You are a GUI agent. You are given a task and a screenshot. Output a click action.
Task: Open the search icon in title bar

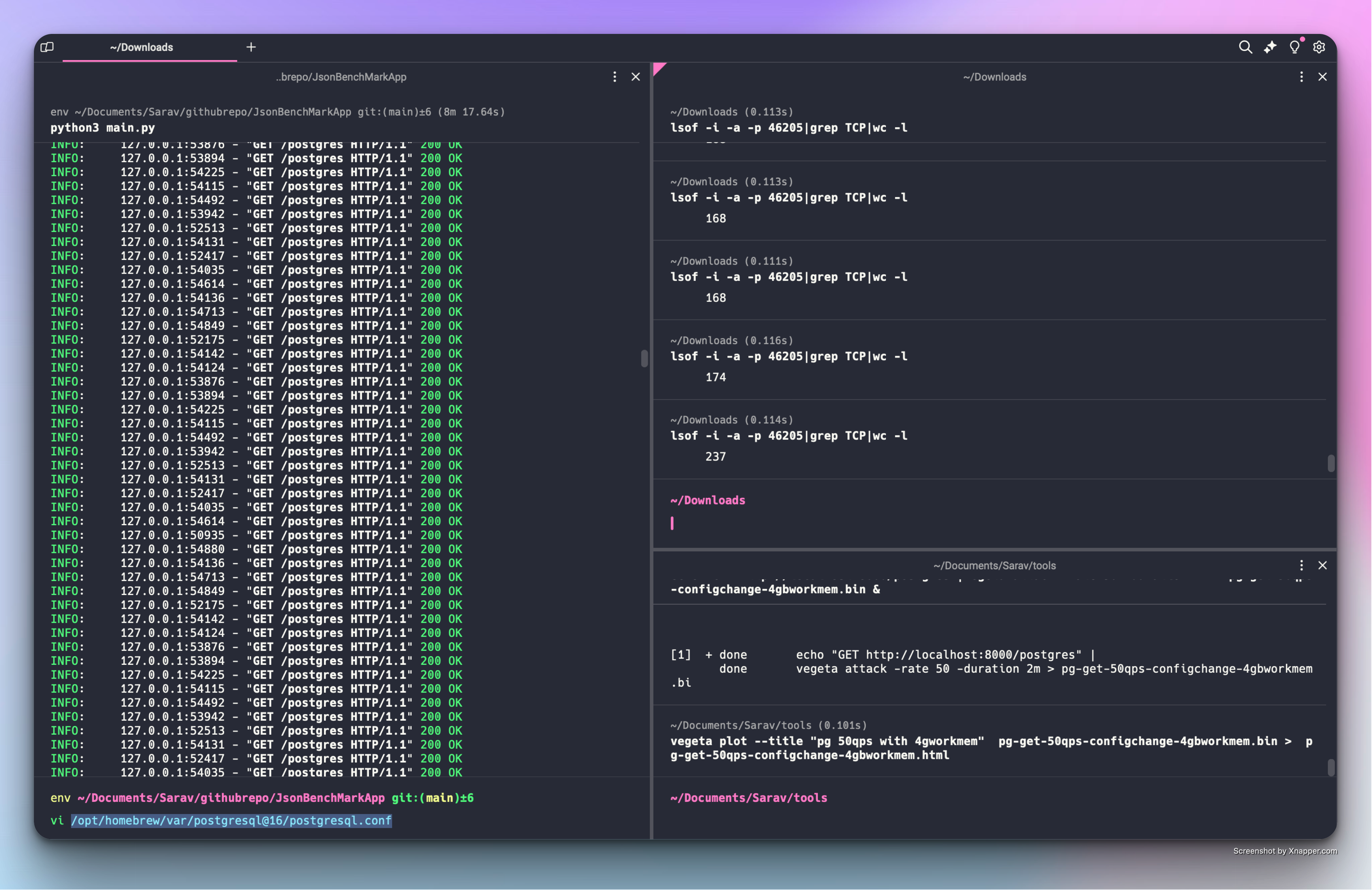1245,47
